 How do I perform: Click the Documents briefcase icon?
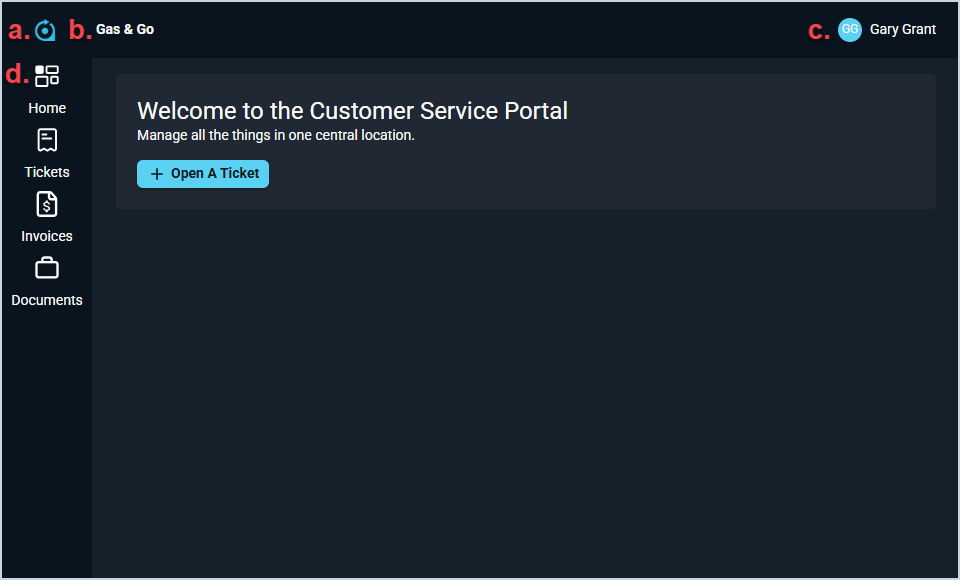tap(47, 268)
